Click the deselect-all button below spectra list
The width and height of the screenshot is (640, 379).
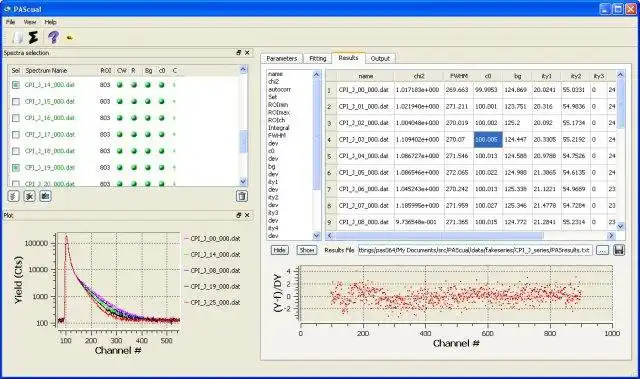point(29,196)
